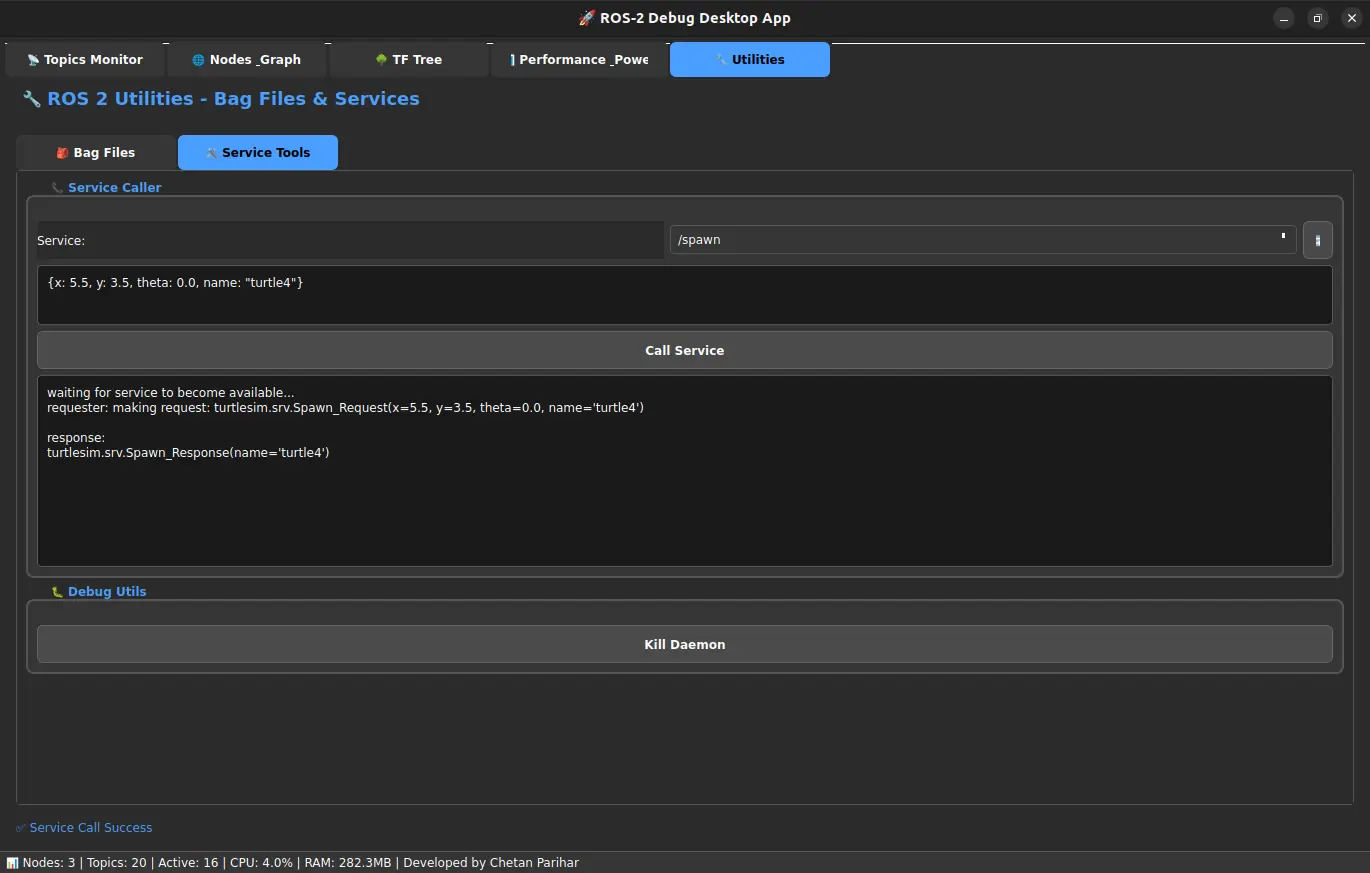
Task: Click the tree icon on TF Tree tab
Action: [x=381, y=60]
